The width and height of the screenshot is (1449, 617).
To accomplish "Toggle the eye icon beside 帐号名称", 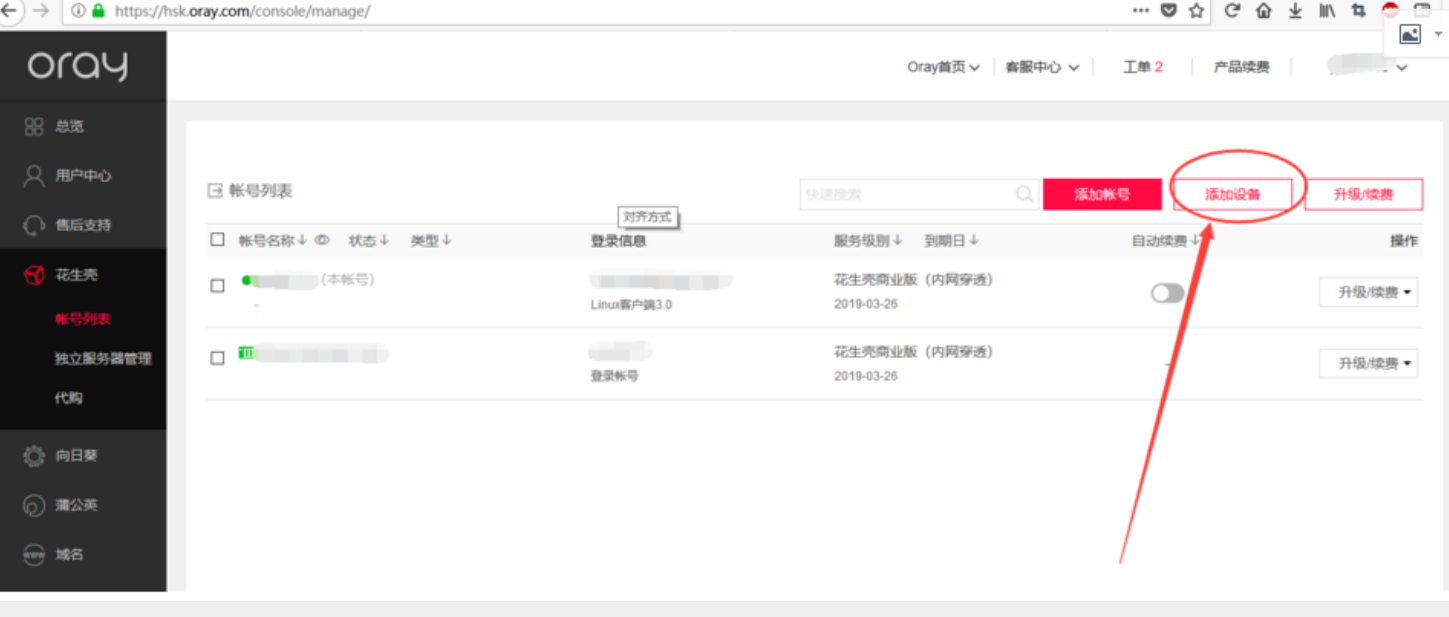I will 322,240.
